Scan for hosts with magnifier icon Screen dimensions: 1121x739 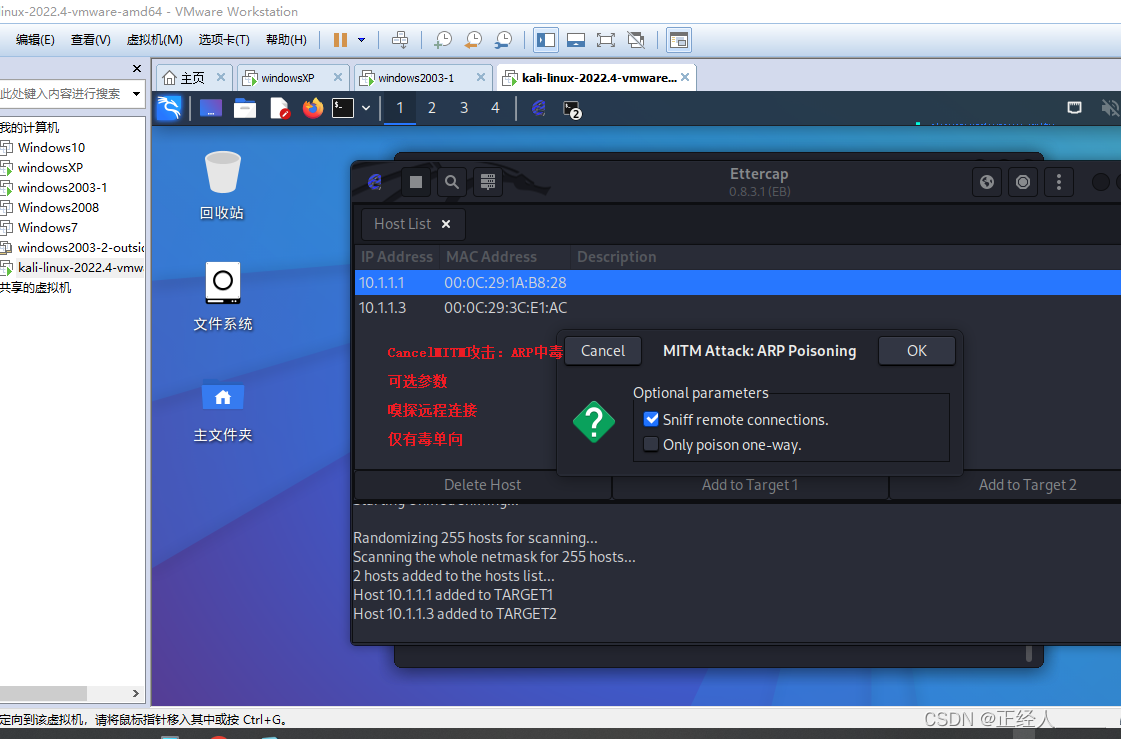[x=452, y=182]
